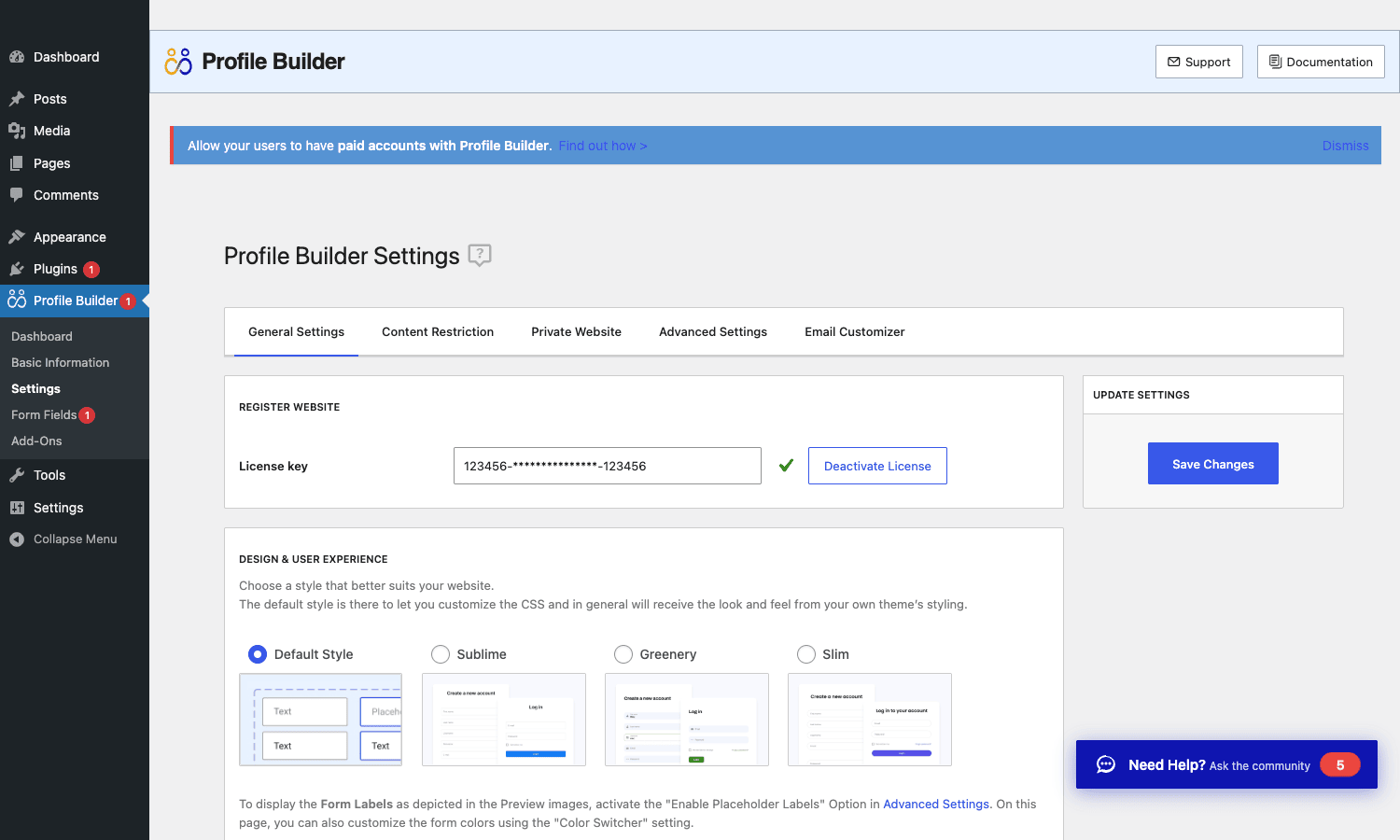Click the Greenery style preview thumbnail

[687, 720]
